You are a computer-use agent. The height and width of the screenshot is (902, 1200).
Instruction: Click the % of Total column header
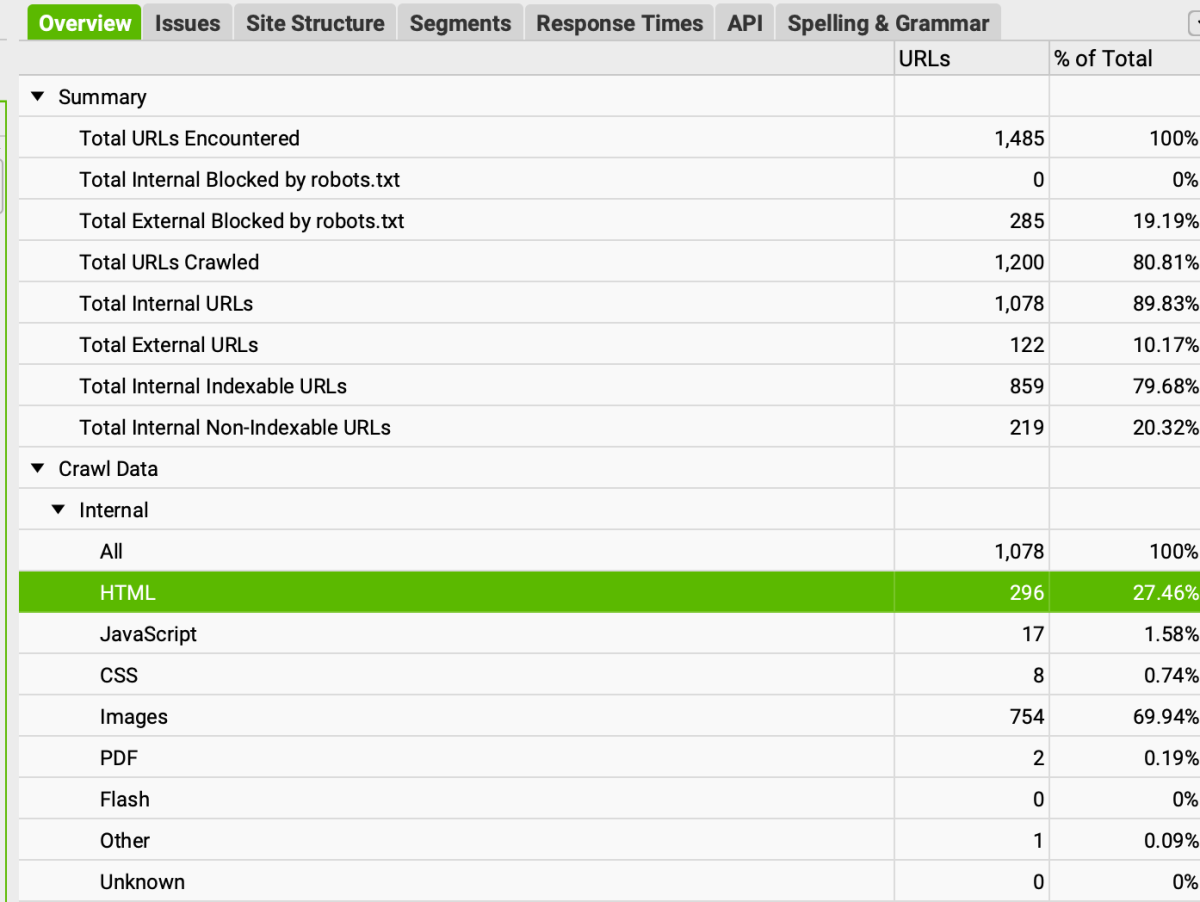coord(1103,59)
